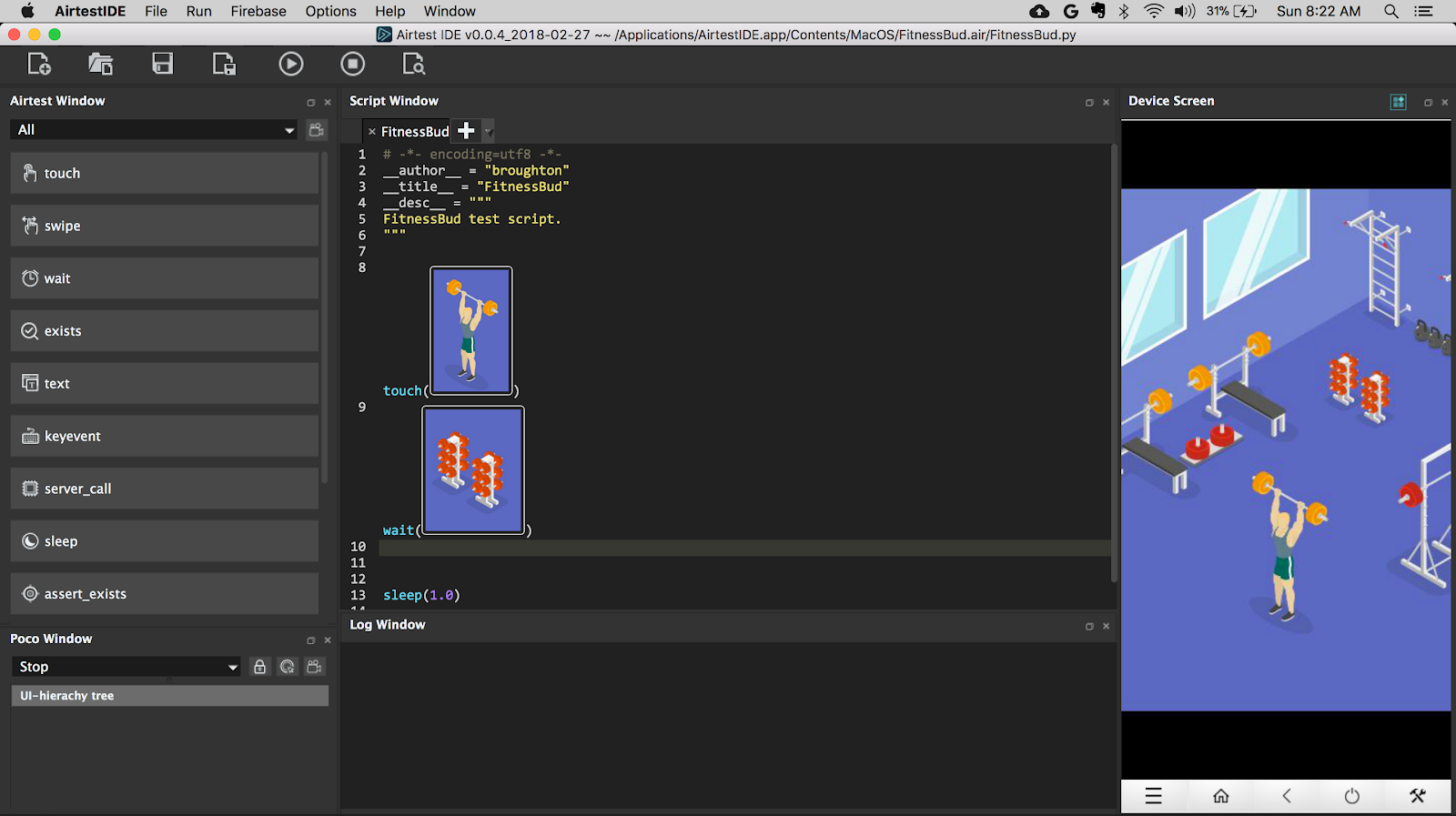Viewport: 1456px width, 816px height.
Task: Stop the running script
Action: point(353,64)
